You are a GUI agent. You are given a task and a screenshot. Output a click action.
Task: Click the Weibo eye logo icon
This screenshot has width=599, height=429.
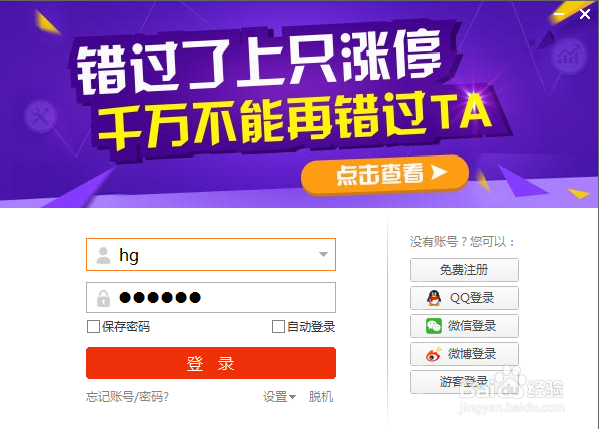pyautogui.click(x=434, y=354)
